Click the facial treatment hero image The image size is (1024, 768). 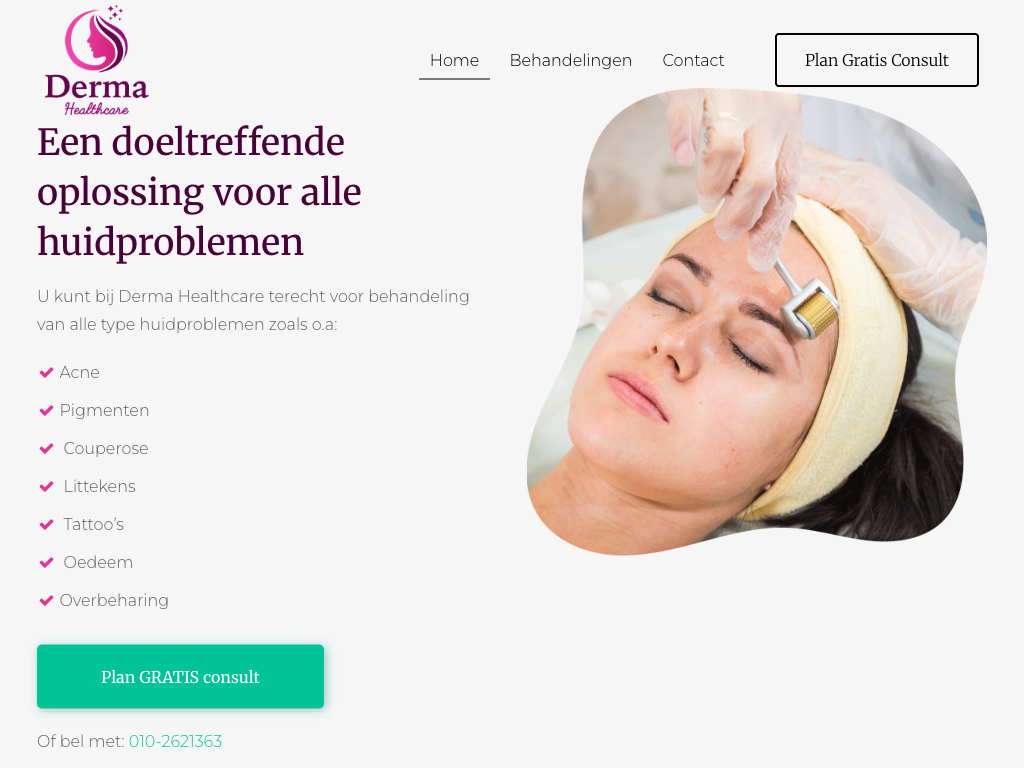[x=757, y=322]
